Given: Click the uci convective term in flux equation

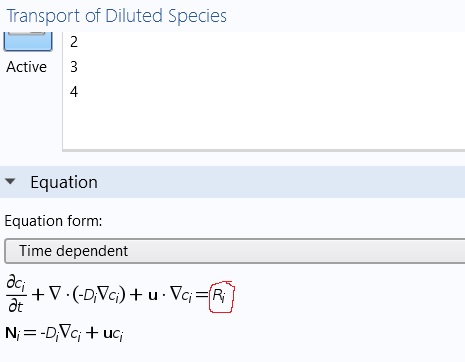Looking at the screenshot, I should tap(113, 334).
